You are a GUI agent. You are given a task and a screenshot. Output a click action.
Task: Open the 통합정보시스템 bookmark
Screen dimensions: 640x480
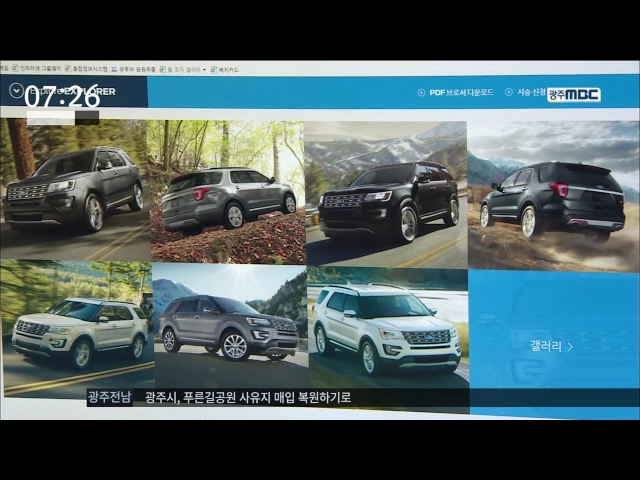click(86, 69)
